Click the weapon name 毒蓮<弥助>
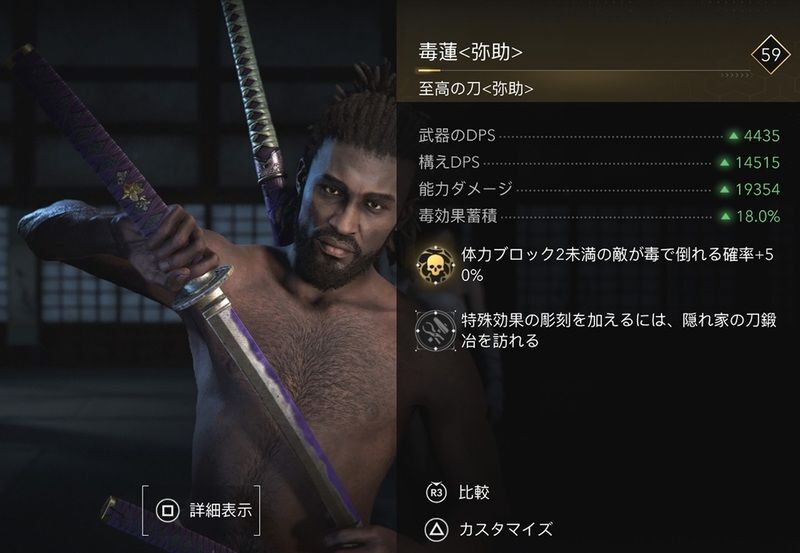This screenshot has height=553, width=800. click(x=470, y=52)
